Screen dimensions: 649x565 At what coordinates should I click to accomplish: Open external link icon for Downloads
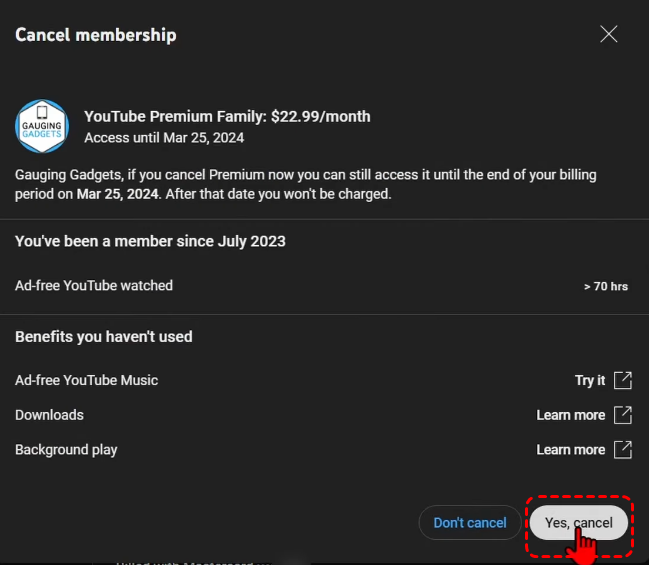click(x=623, y=415)
